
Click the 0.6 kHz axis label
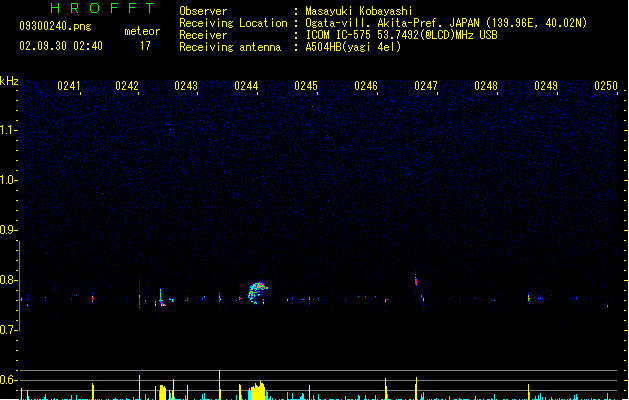[x=8, y=380]
